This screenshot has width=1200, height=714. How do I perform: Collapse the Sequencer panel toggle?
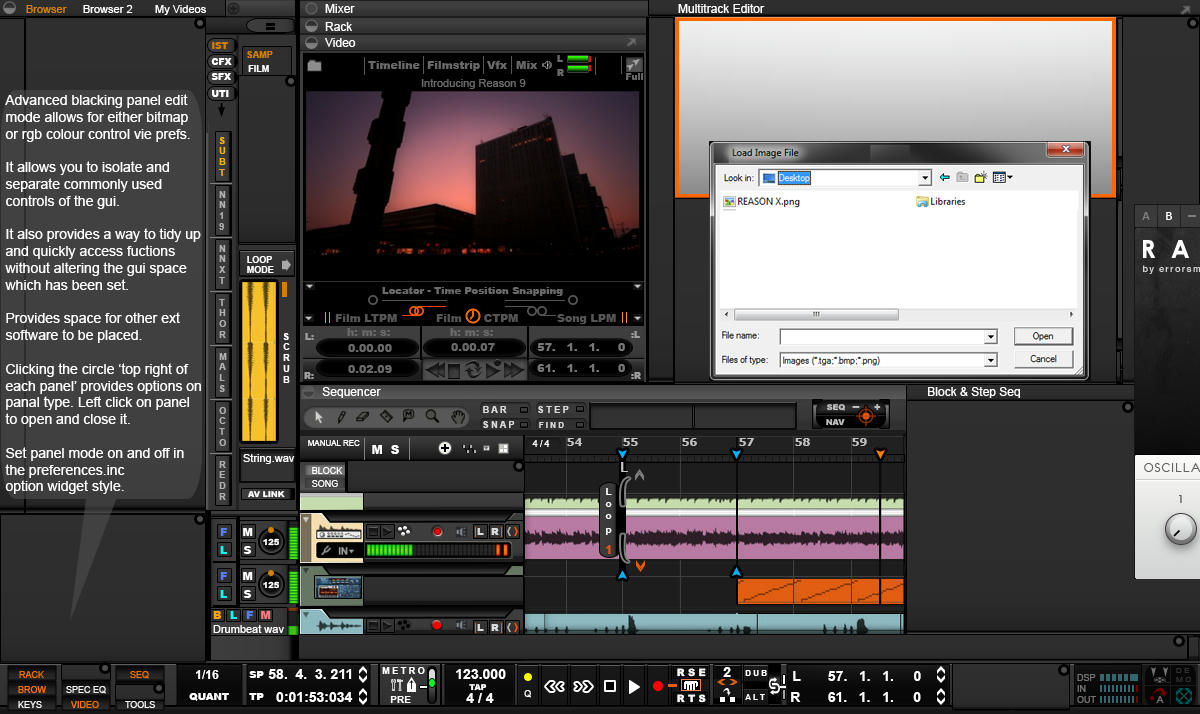pos(310,392)
